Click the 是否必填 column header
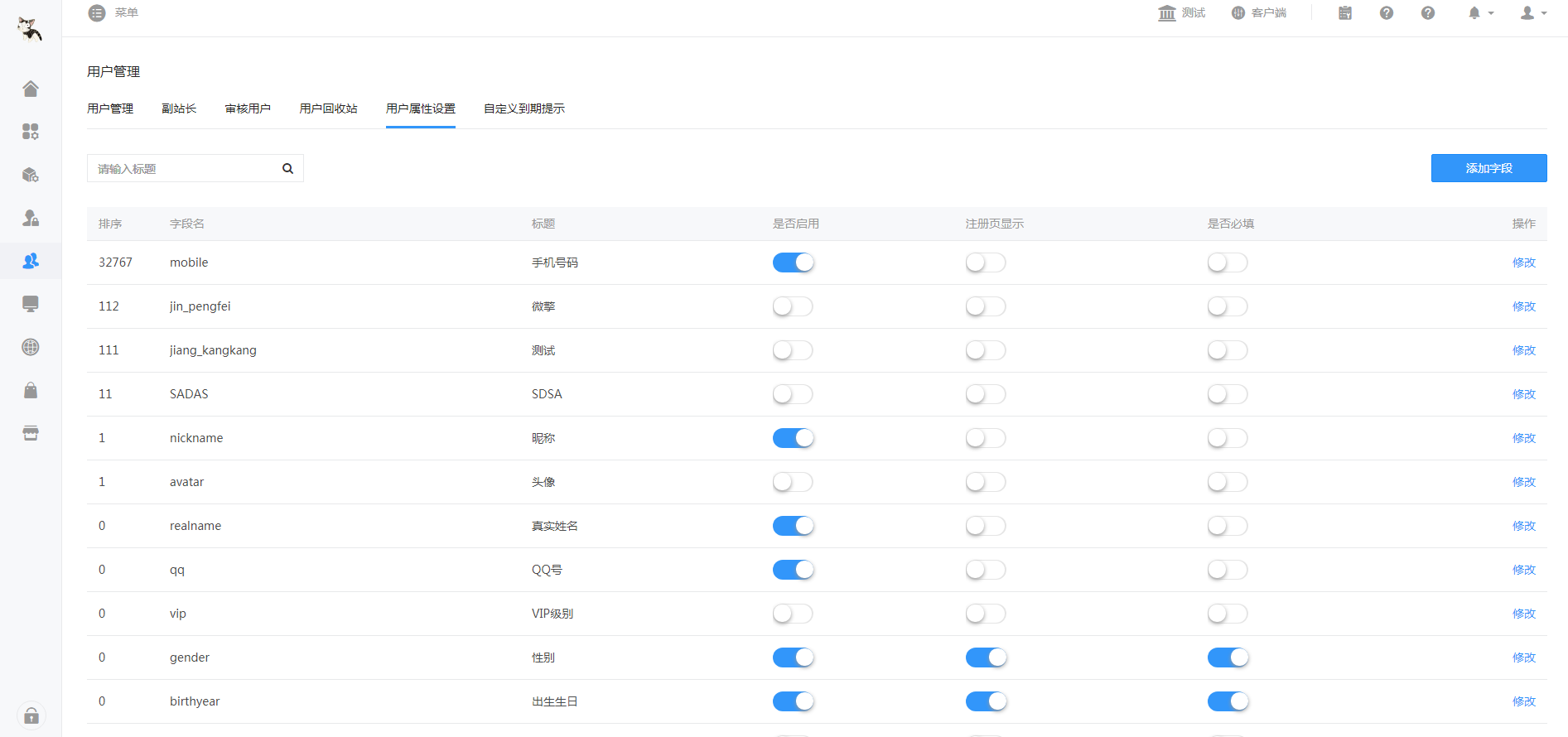The width and height of the screenshot is (1568, 737). tap(1231, 224)
